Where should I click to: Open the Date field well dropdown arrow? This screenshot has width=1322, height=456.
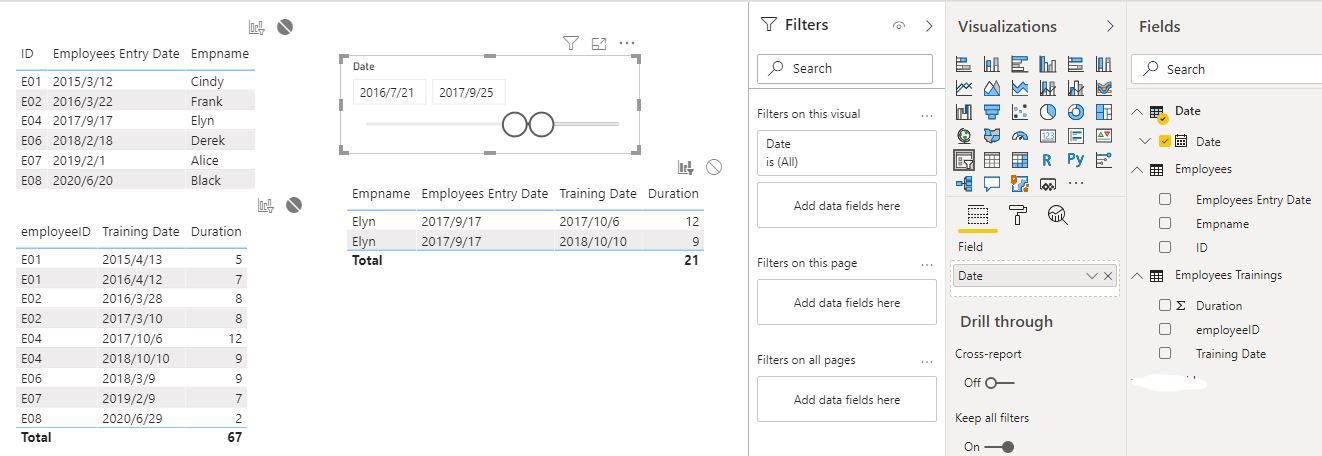coord(1092,276)
